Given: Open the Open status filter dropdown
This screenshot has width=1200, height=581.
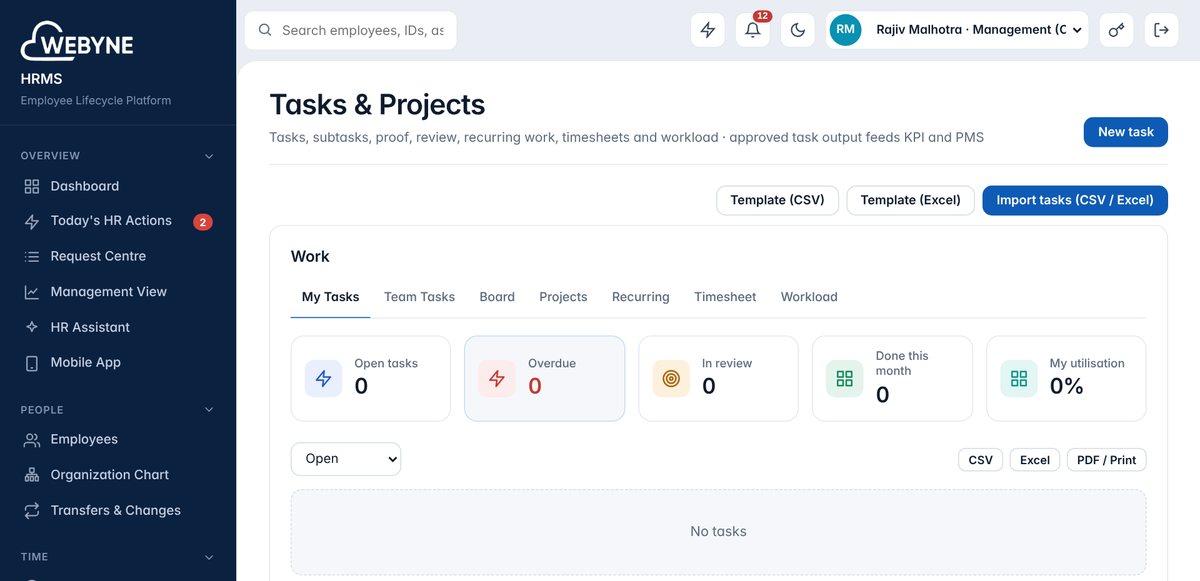Looking at the screenshot, I should (x=346, y=459).
